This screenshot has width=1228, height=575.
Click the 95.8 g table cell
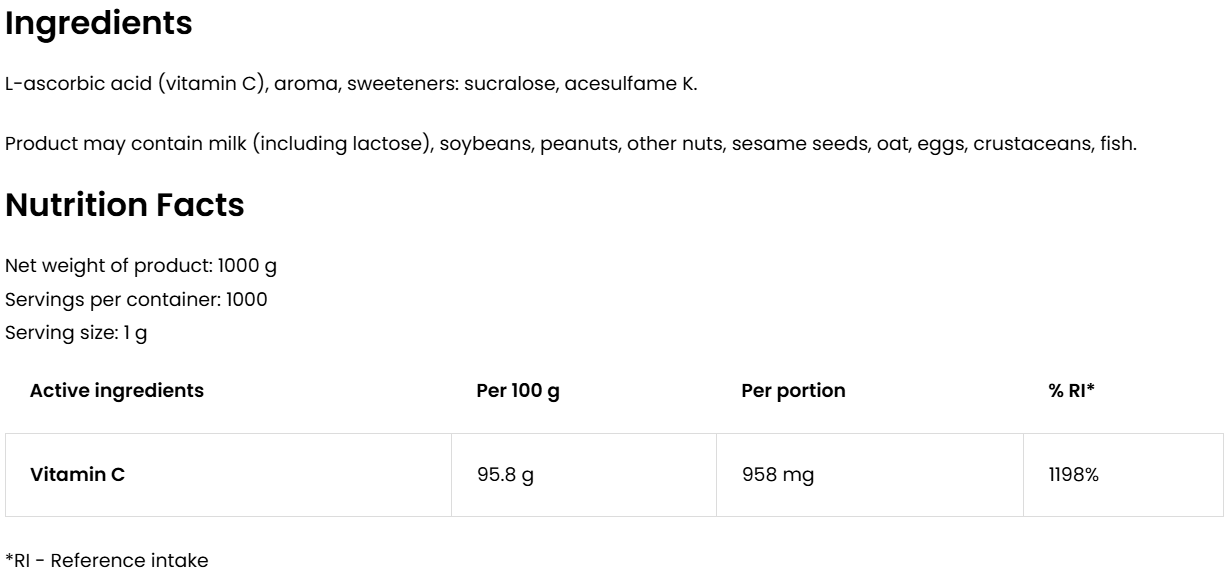tap(505, 475)
